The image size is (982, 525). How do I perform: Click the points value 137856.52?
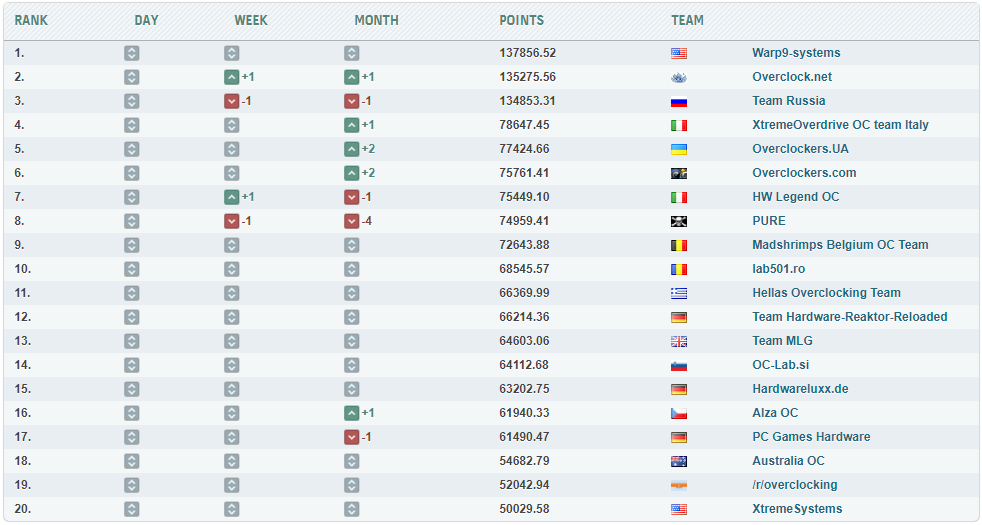point(528,53)
